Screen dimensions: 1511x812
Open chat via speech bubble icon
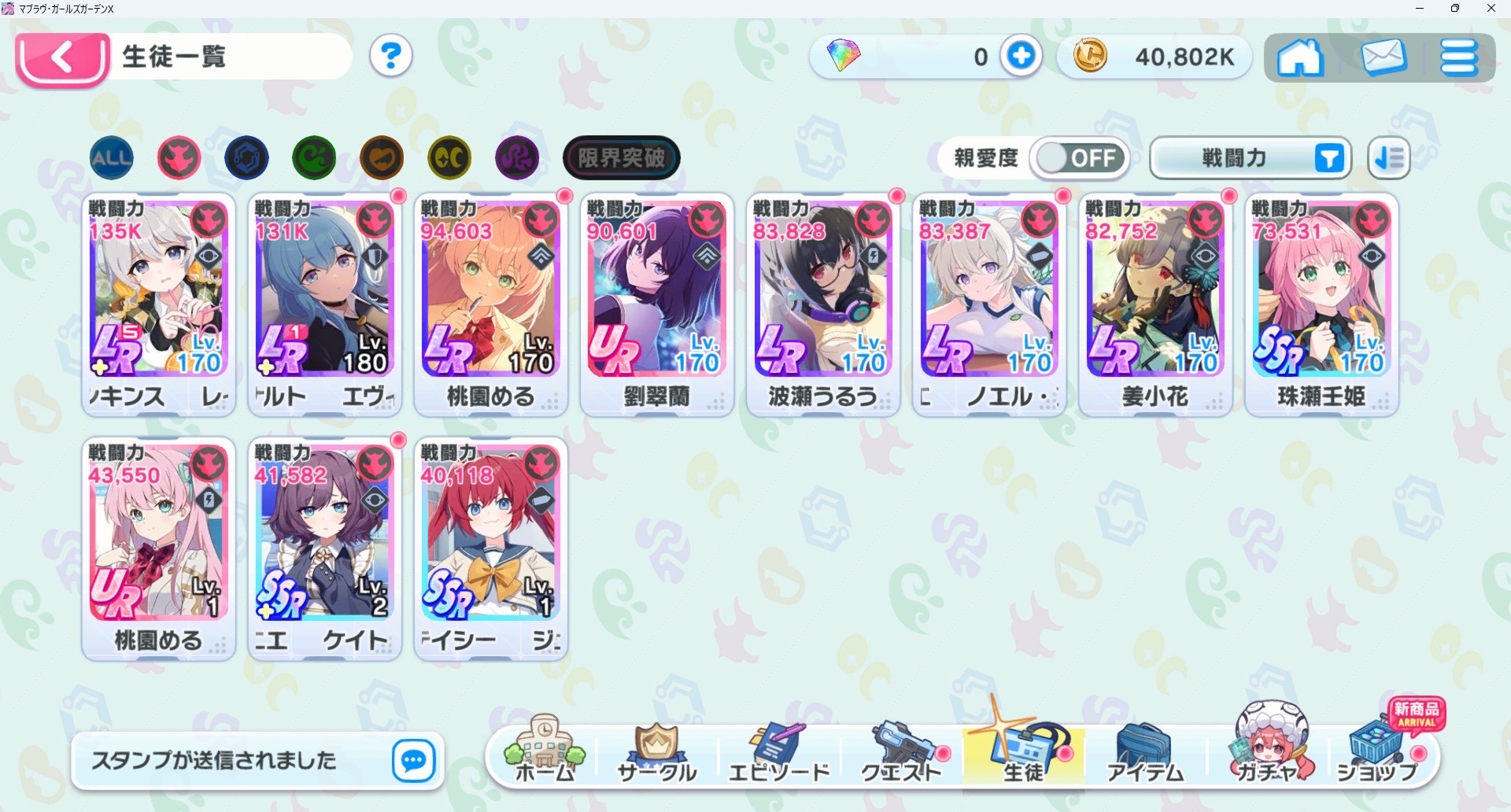click(414, 760)
